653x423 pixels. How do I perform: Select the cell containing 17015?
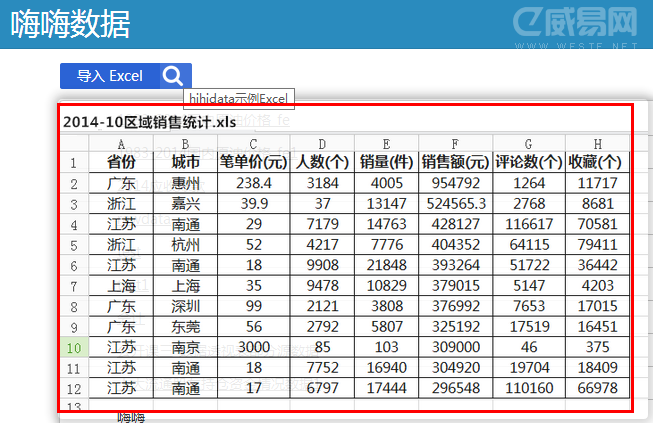597,306
